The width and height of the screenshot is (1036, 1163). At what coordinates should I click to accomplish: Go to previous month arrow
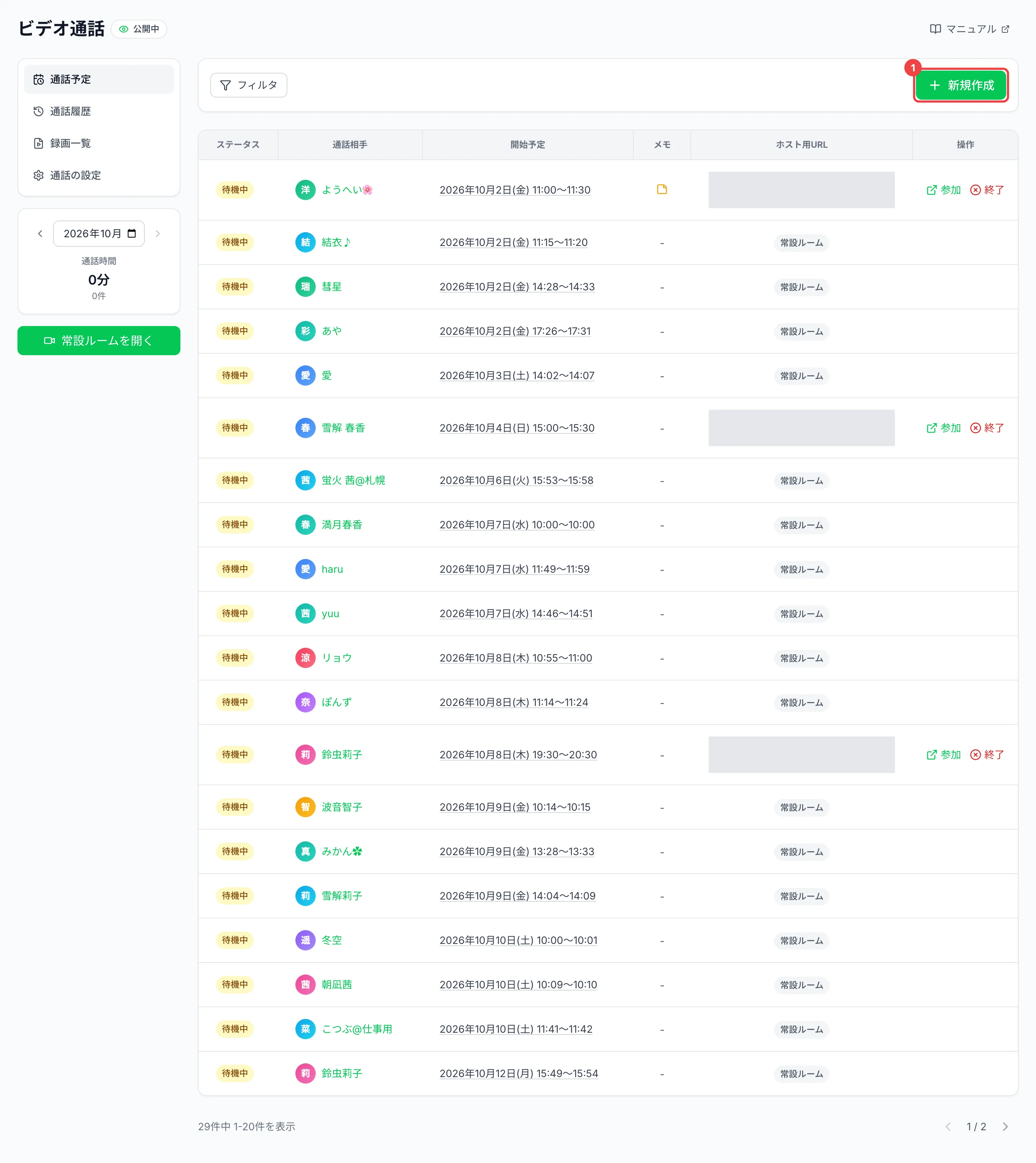40,234
